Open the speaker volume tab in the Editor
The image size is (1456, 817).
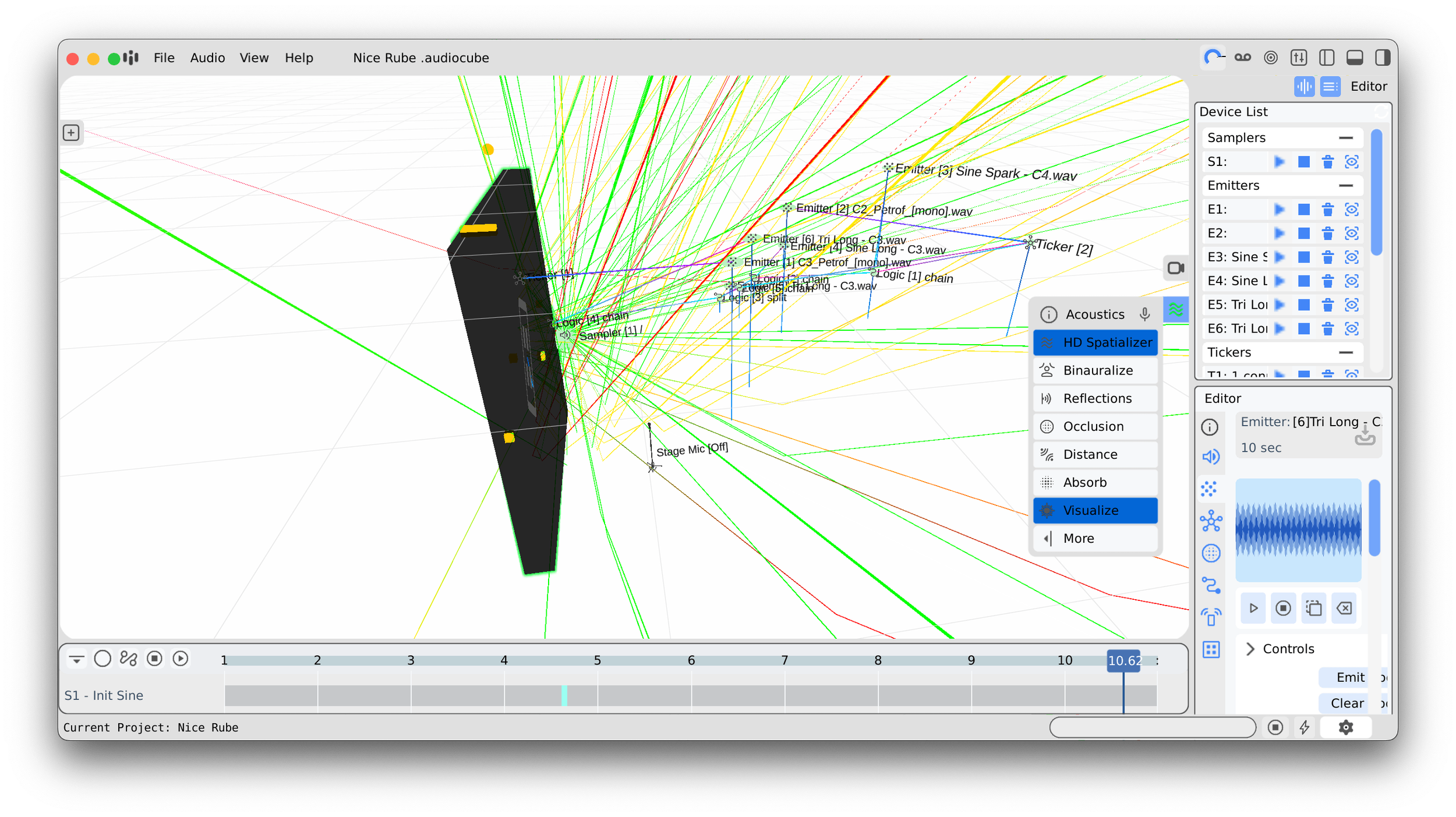click(x=1211, y=457)
